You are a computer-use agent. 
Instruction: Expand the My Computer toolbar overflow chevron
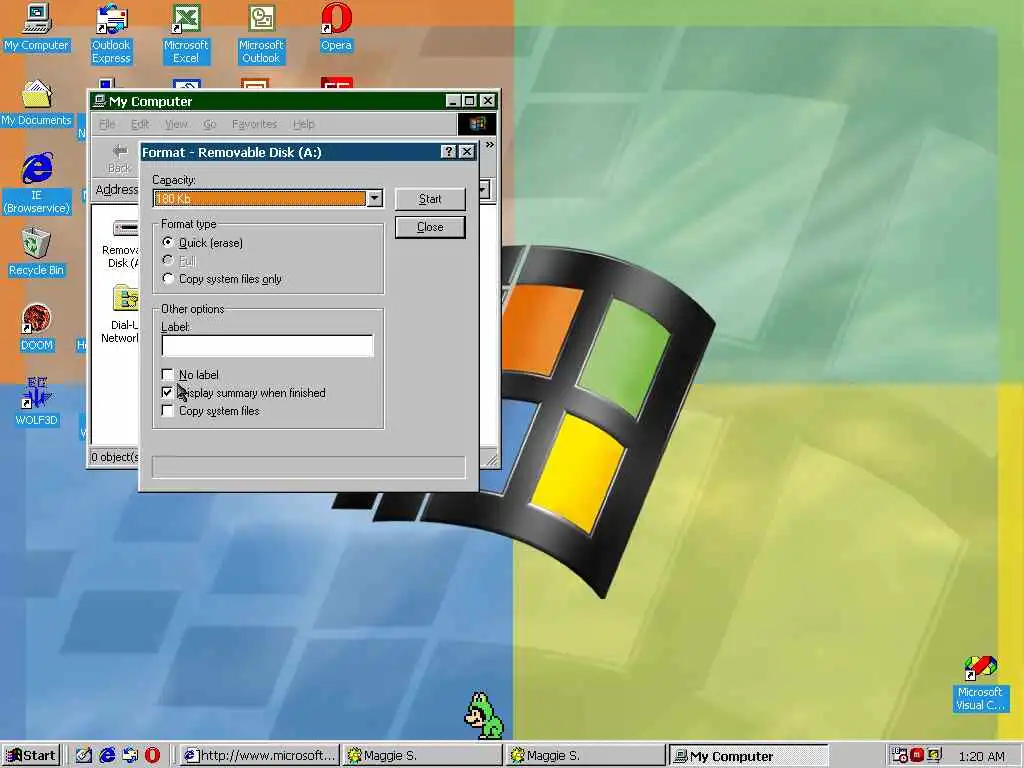point(490,144)
